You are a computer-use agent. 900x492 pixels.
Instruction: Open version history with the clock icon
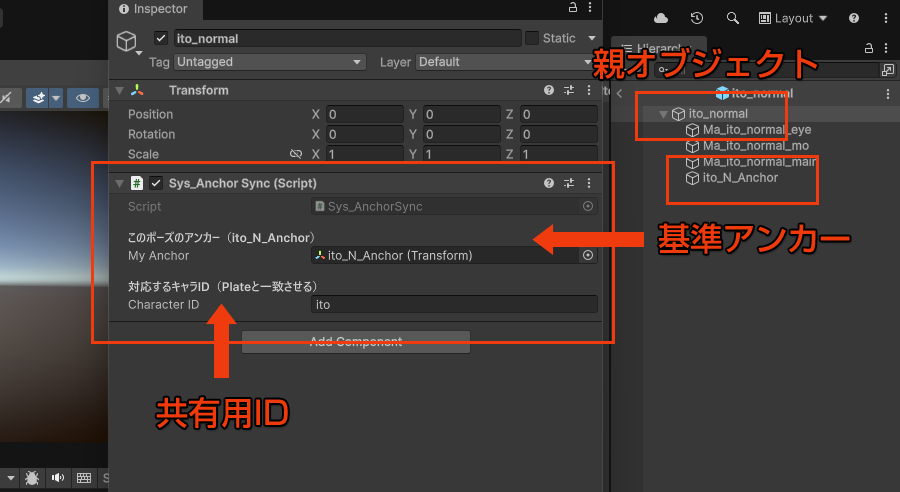[697, 18]
